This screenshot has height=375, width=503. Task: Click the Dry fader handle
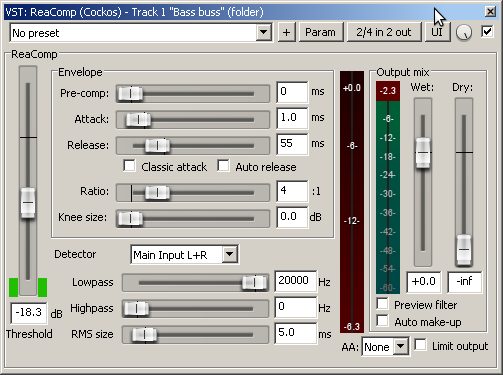point(464,250)
